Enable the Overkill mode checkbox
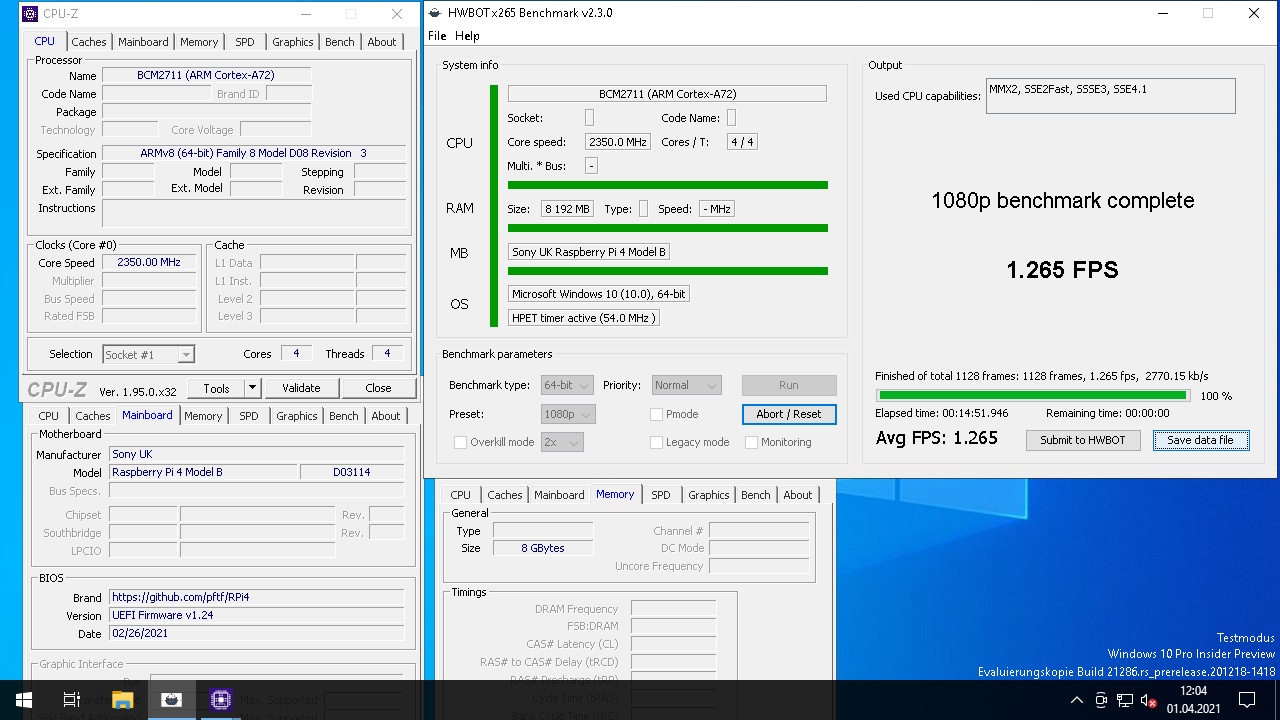 tap(460, 442)
